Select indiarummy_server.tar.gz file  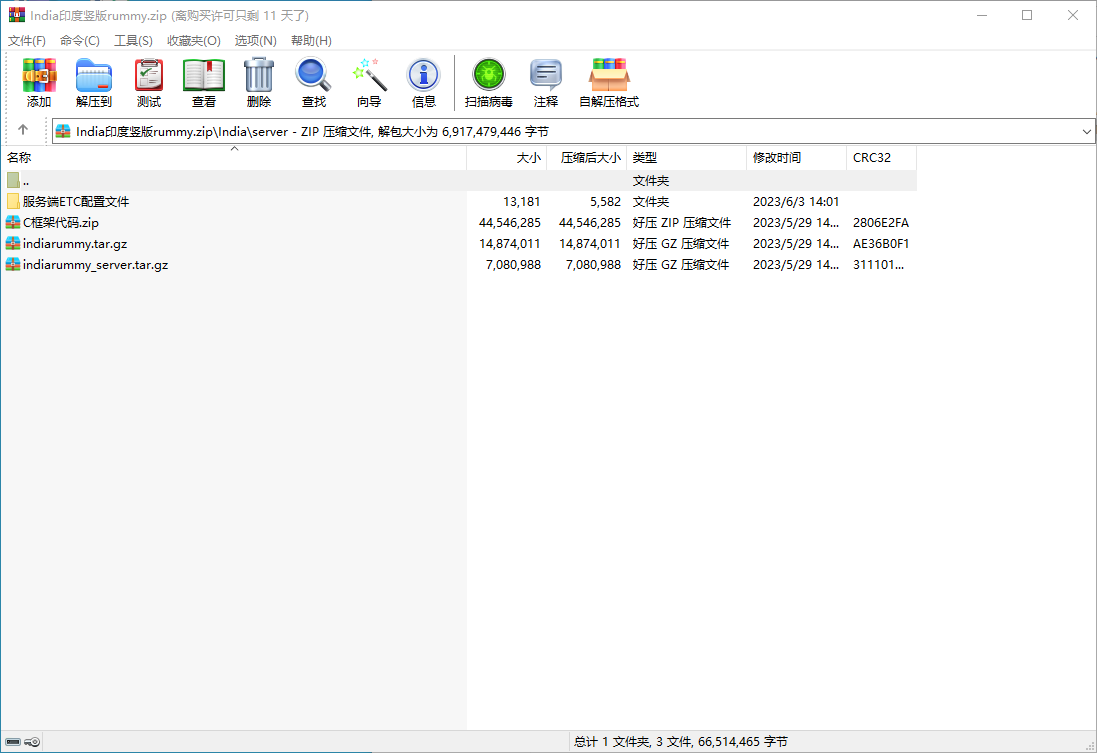point(95,265)
